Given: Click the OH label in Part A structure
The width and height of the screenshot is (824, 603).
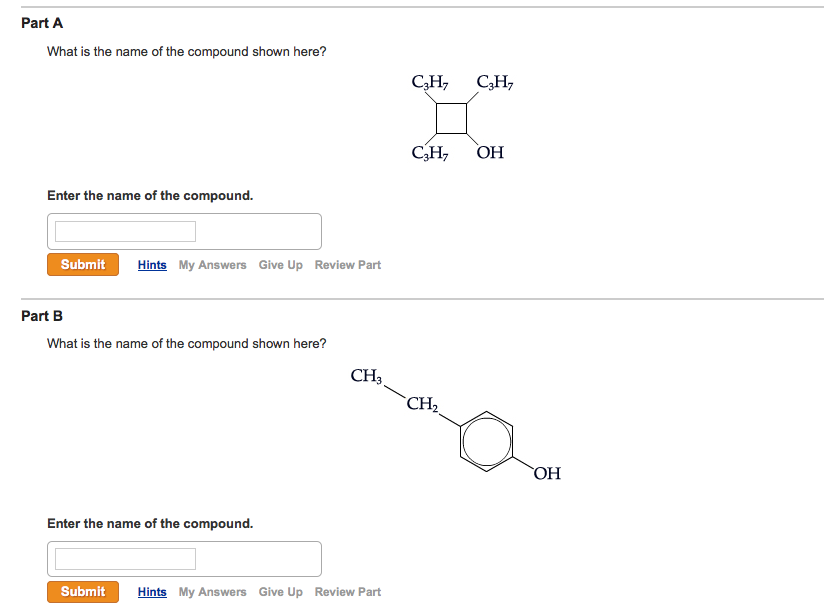Looking at the screenshot, I should point(490,151).
